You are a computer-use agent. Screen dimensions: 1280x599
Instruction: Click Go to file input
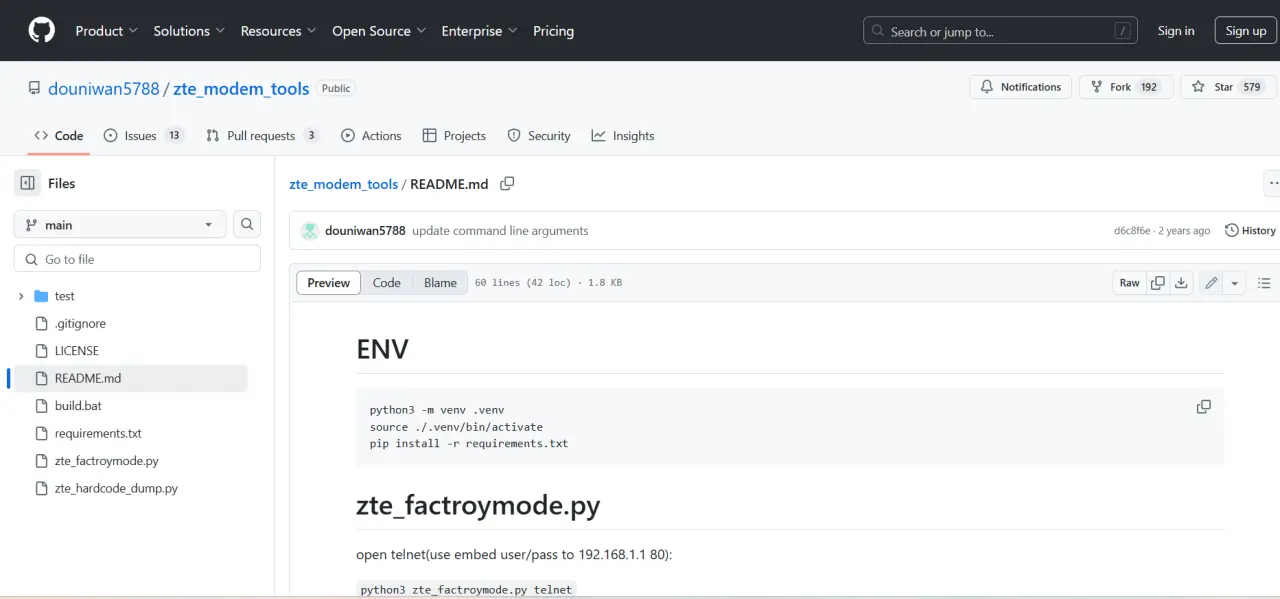pos(137,259)
